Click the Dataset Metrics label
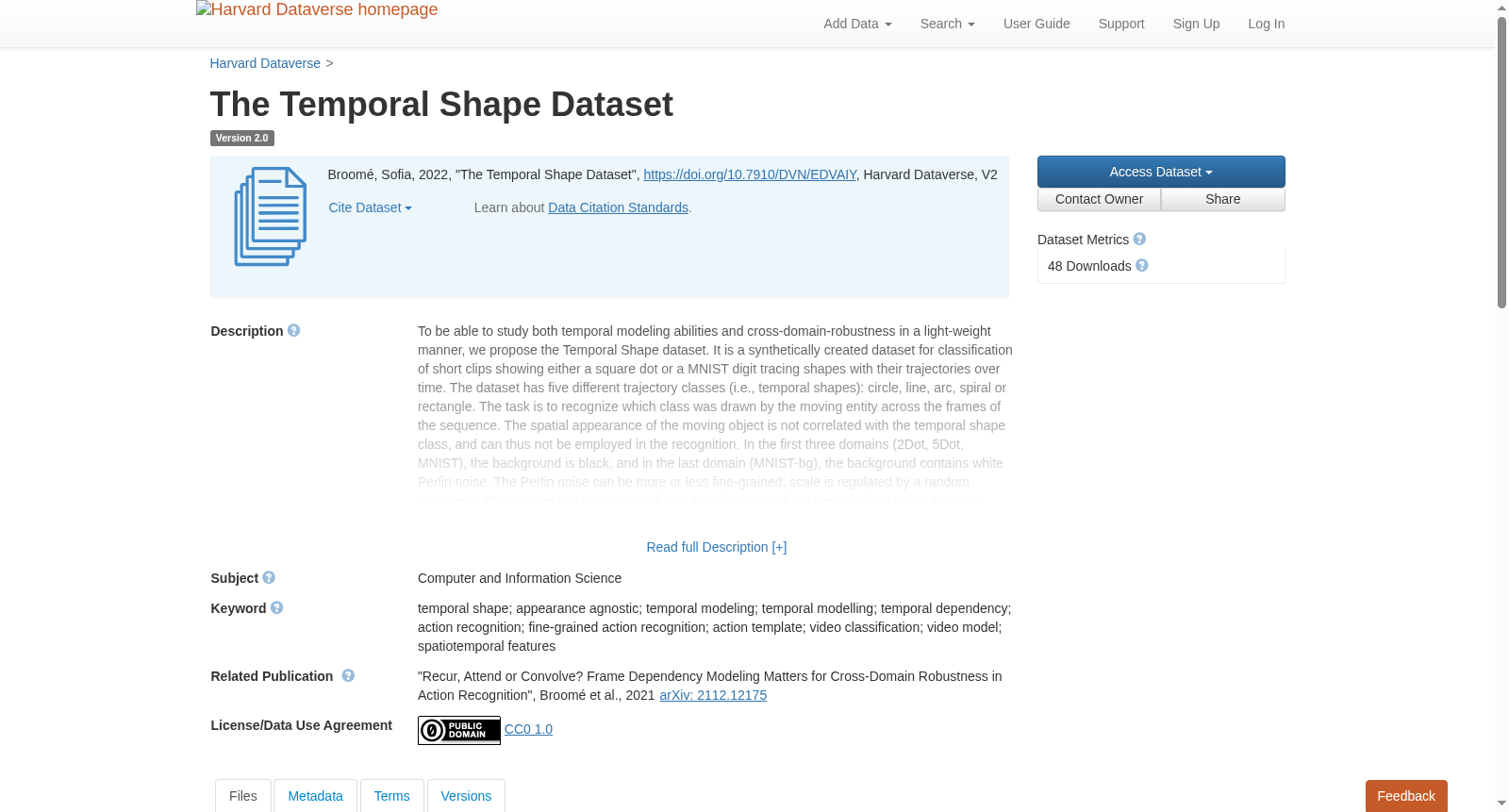 [1083, 240]
